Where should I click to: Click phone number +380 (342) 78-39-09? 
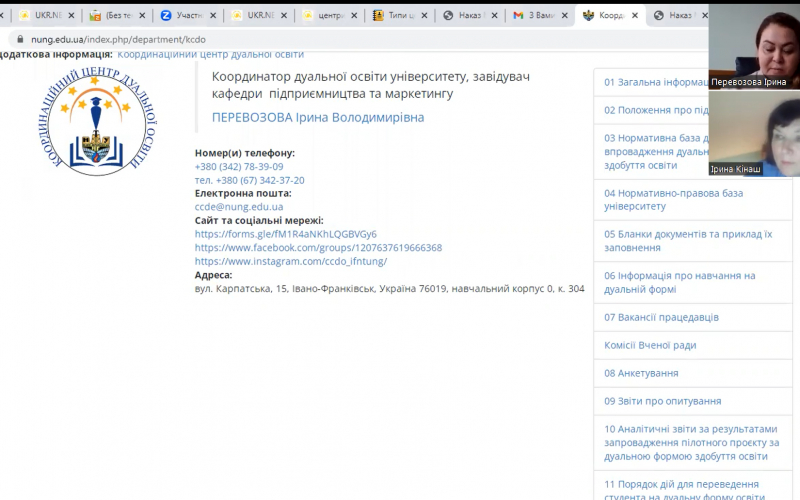point(239,167)
